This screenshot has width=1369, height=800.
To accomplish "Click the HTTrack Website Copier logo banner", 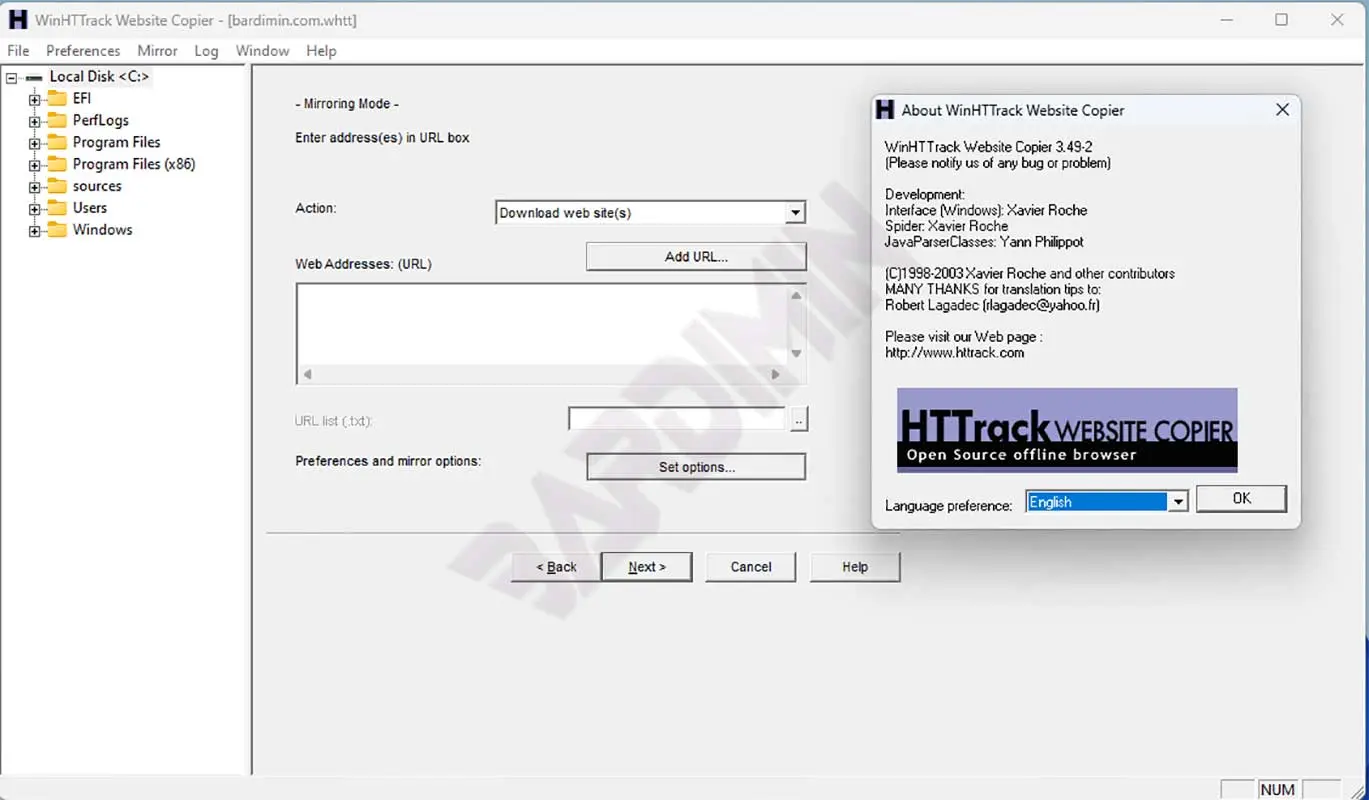I will 1066,430.
